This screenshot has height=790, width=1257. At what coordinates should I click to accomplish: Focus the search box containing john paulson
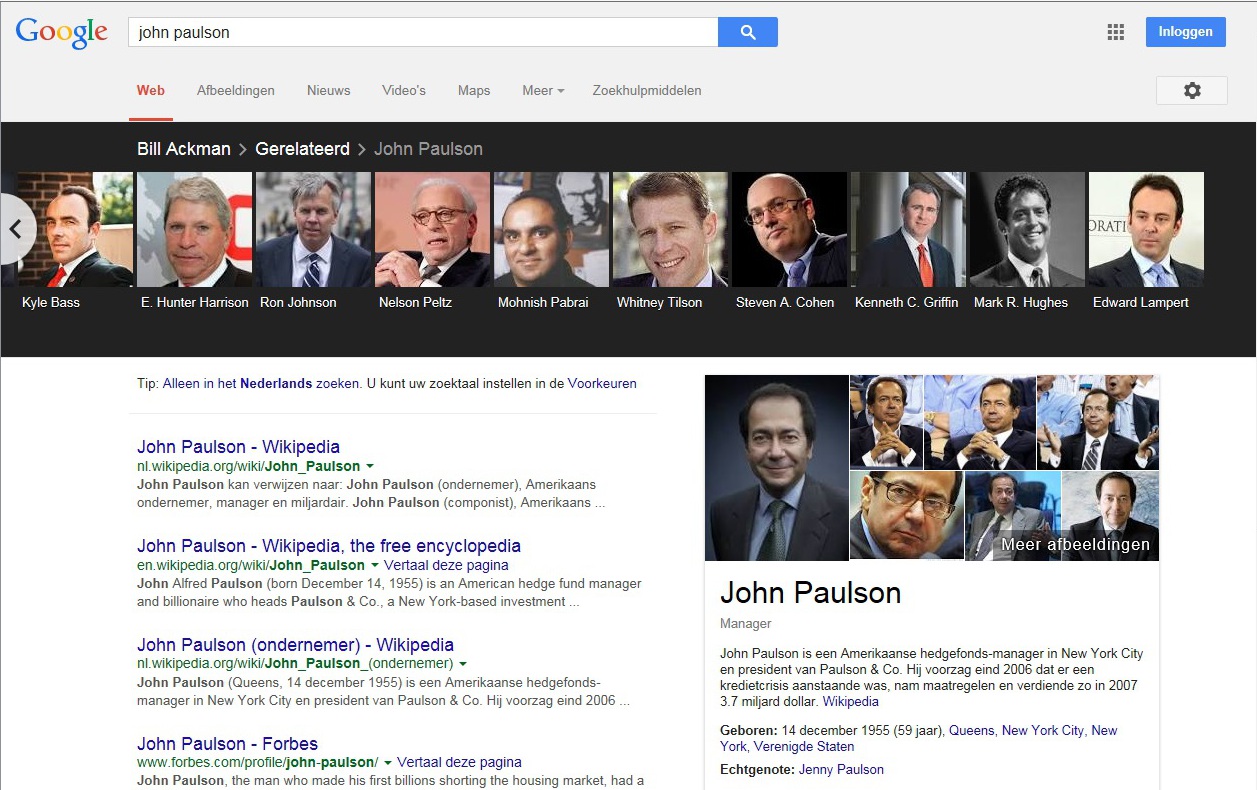pyautogui.click(x=423, y=32)
